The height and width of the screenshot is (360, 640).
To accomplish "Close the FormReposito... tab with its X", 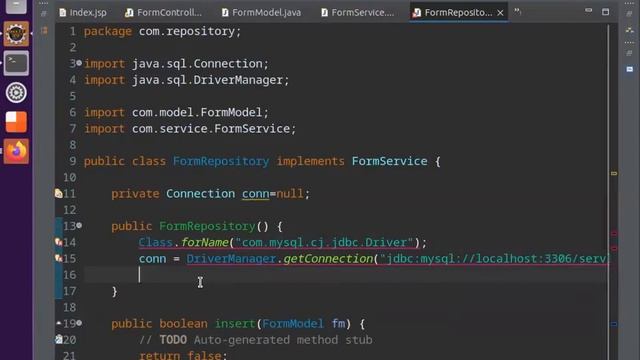I will (500, 13).
